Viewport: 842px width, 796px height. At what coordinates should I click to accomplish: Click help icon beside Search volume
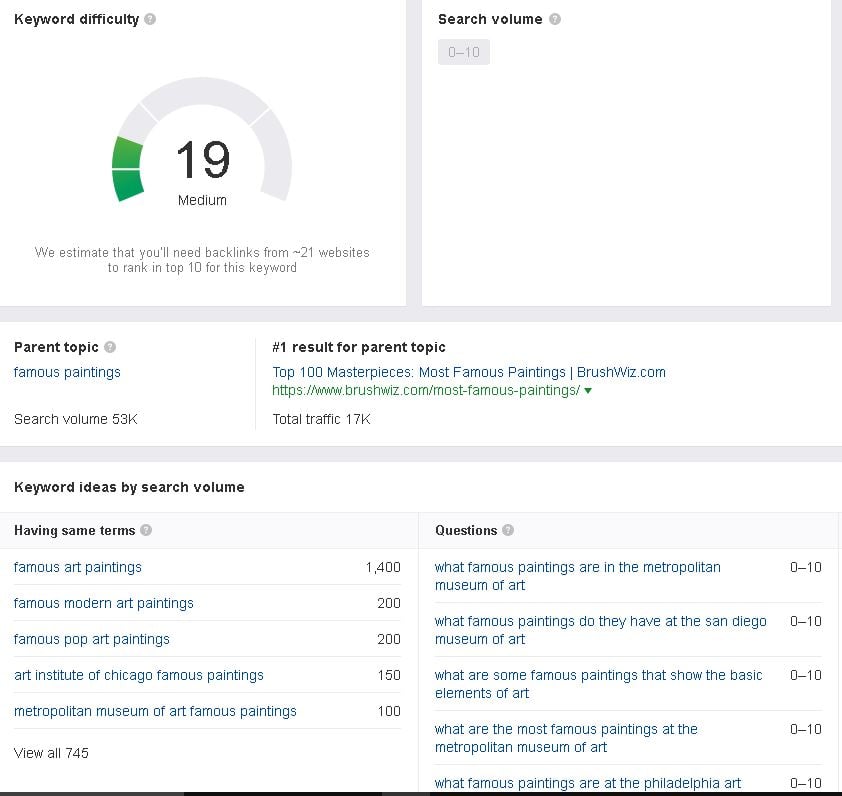tap(555, 19)
